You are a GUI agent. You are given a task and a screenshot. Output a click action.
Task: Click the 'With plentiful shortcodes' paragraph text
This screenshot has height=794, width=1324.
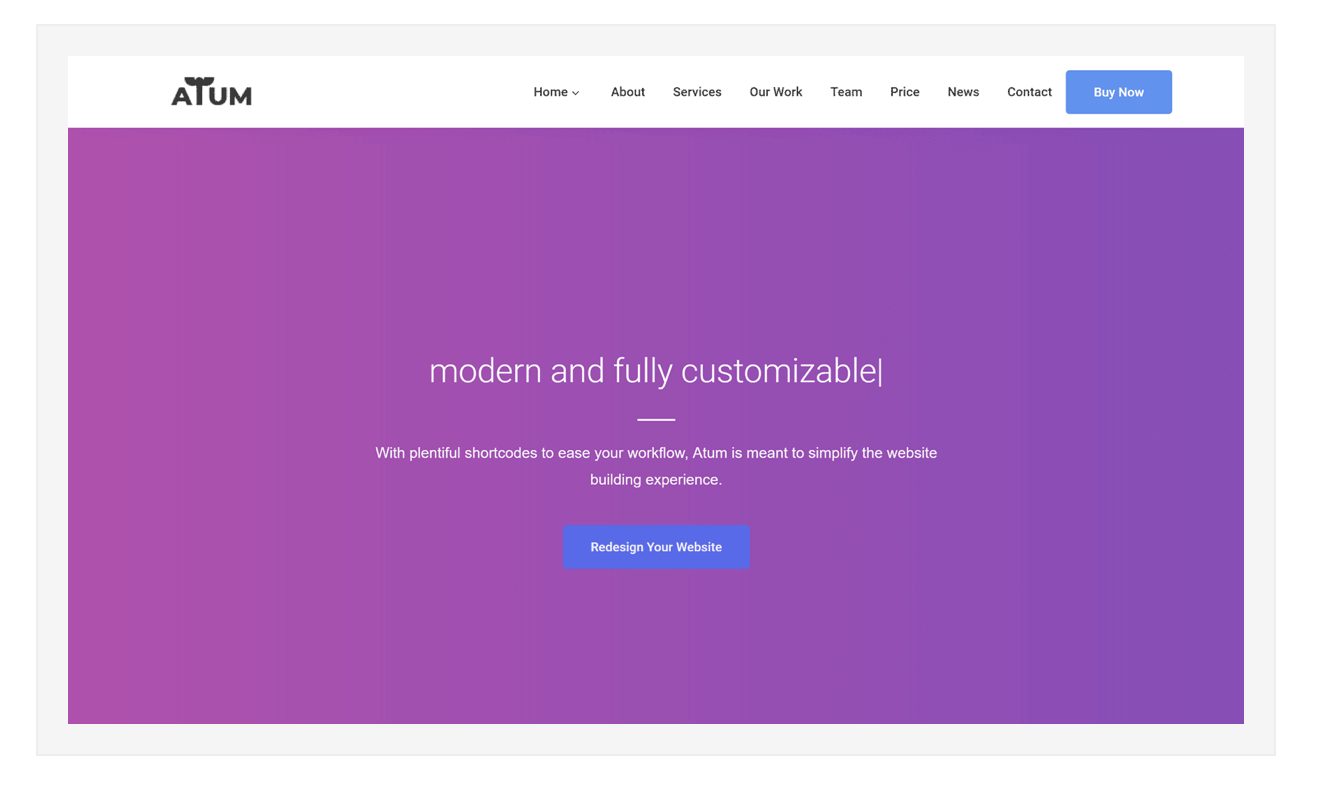click(x=656, y=466)
